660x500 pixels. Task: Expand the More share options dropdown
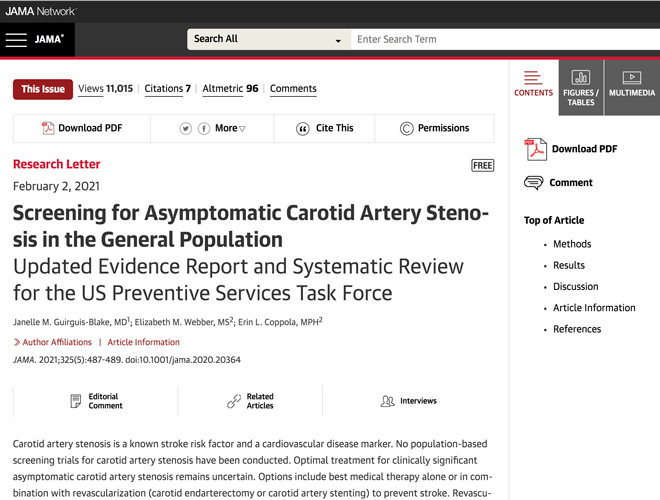point(230,128)
